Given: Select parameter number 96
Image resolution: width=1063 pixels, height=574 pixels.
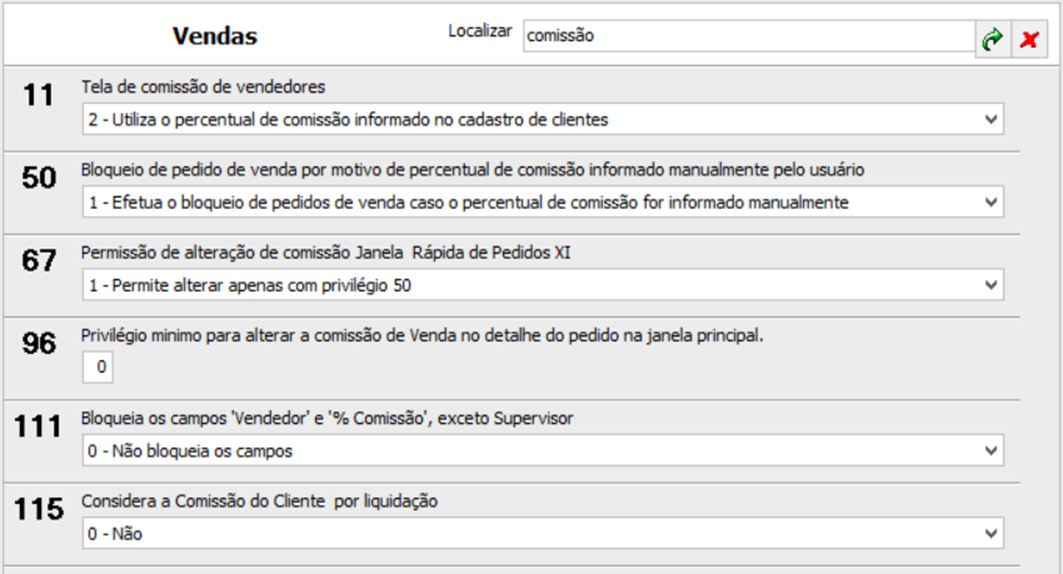Looking at the screenshot, I should pos(39,343).
